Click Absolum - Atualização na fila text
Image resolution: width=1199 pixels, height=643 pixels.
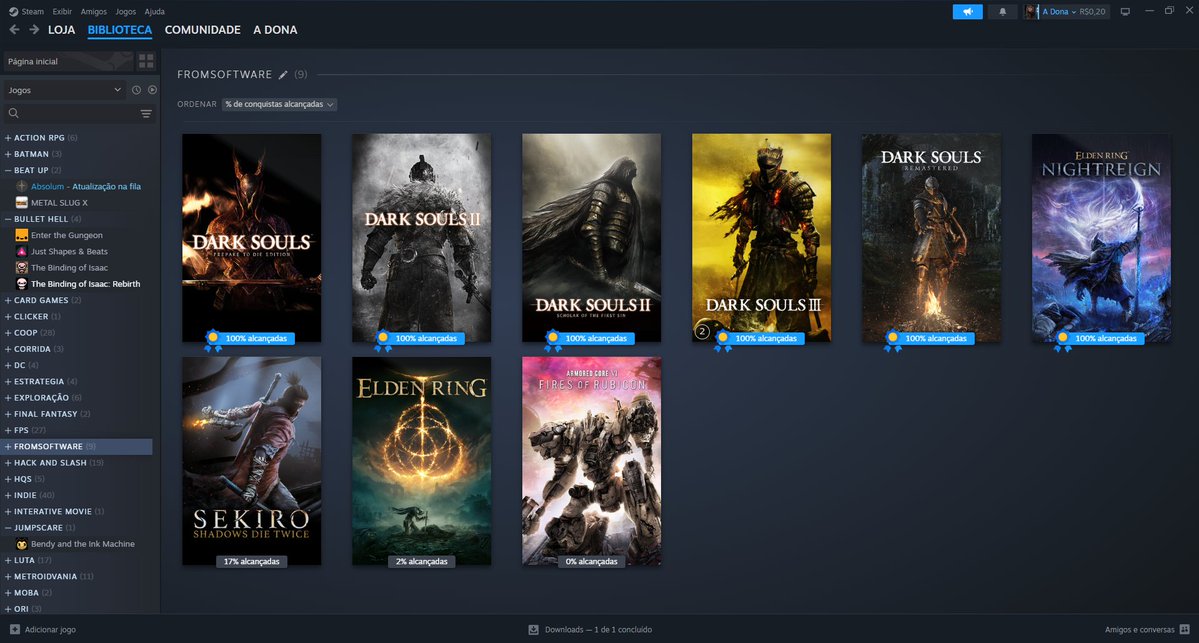[x=86, y=186]
